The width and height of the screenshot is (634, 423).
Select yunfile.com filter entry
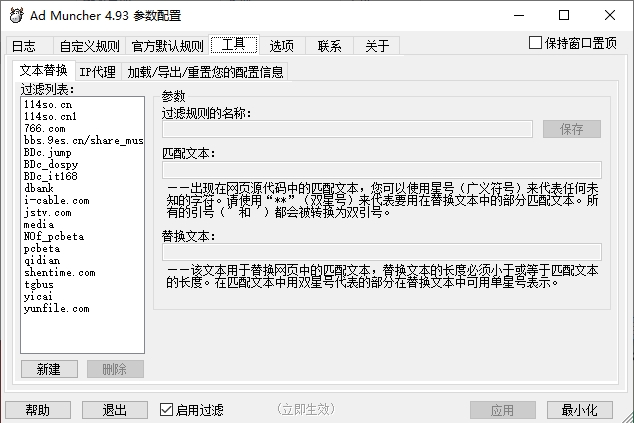point(82,309)
